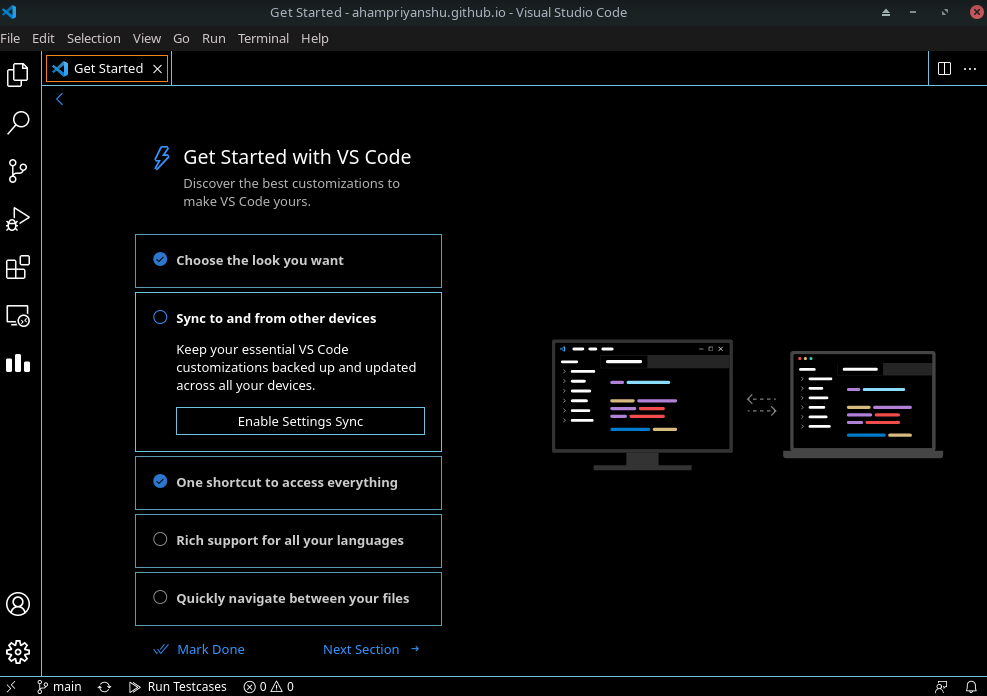987x696 pixels.
Task: Open the bar chart activity bar icon
Action: [x=18, y=363]
